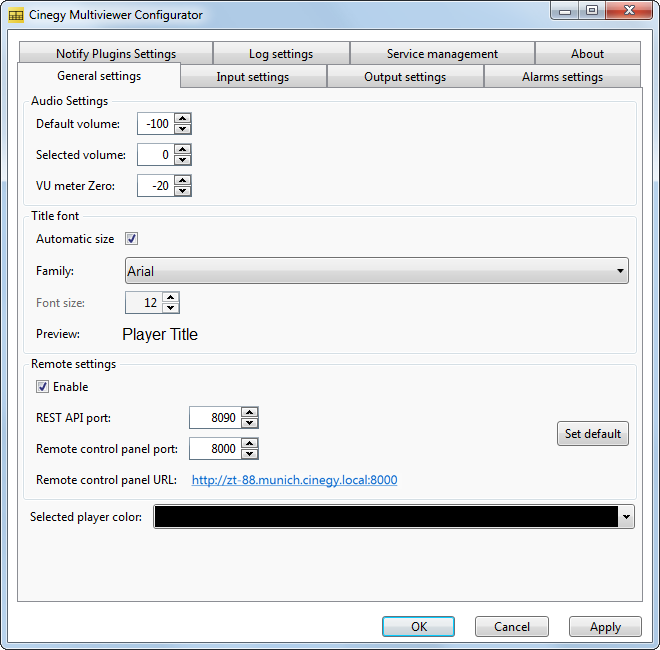Click the black Selected player color swatch

386,517
